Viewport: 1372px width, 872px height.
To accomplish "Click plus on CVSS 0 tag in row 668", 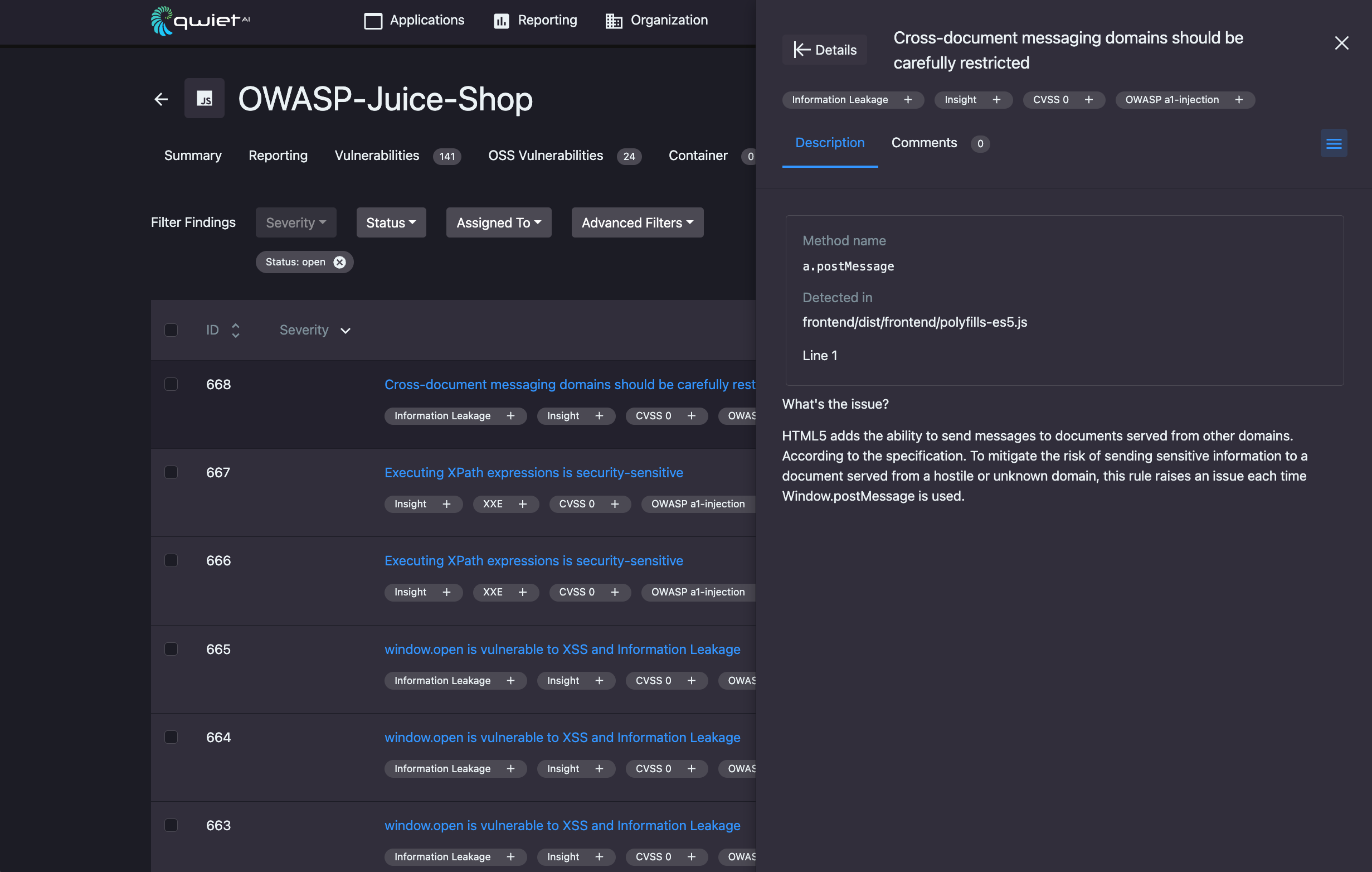I will pyautogui.click(x=691, y=416).
